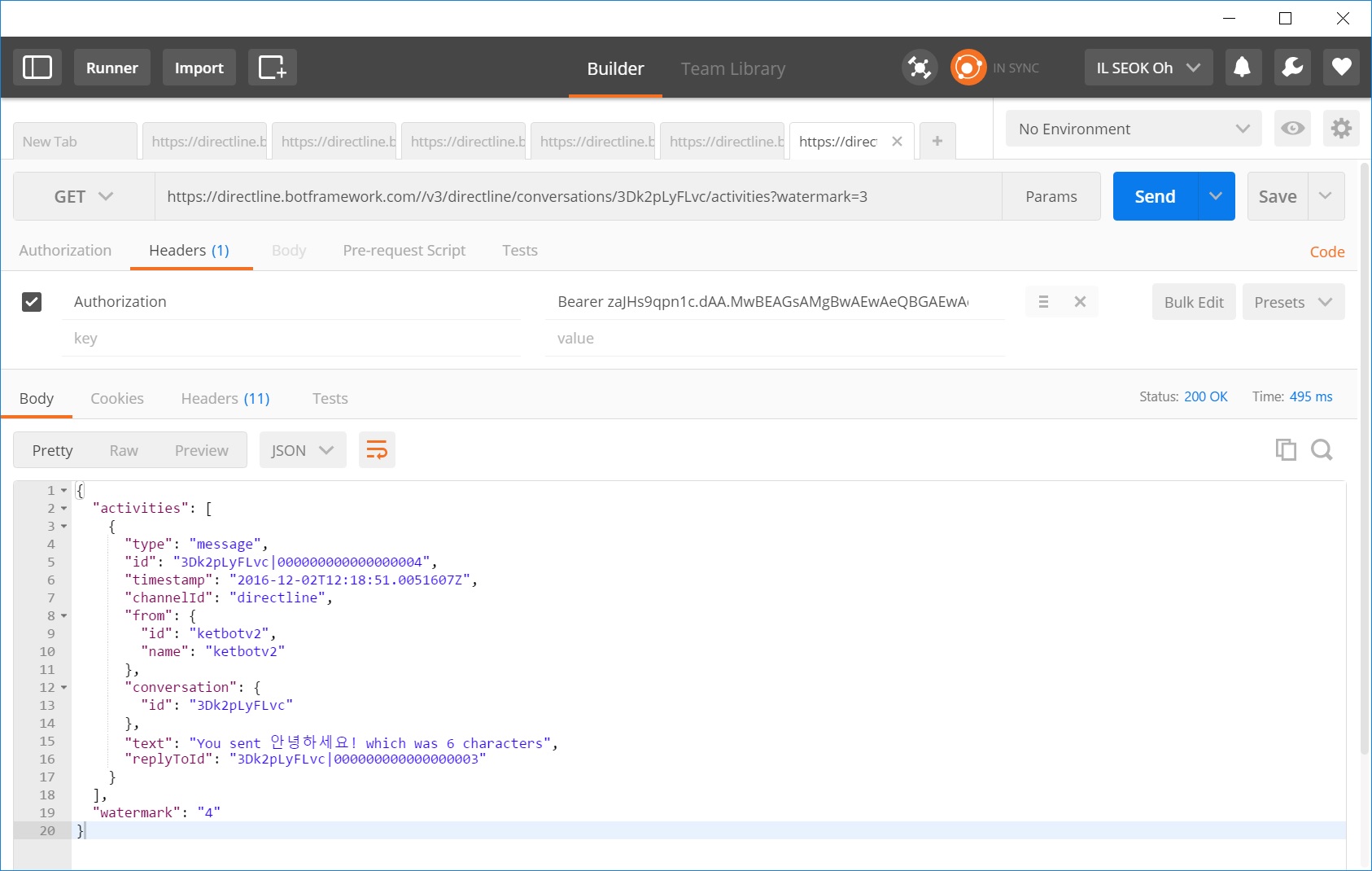Click the interceptor satellite icon
This screenshot has width=1372, height=871.
(x=920, y=68)
